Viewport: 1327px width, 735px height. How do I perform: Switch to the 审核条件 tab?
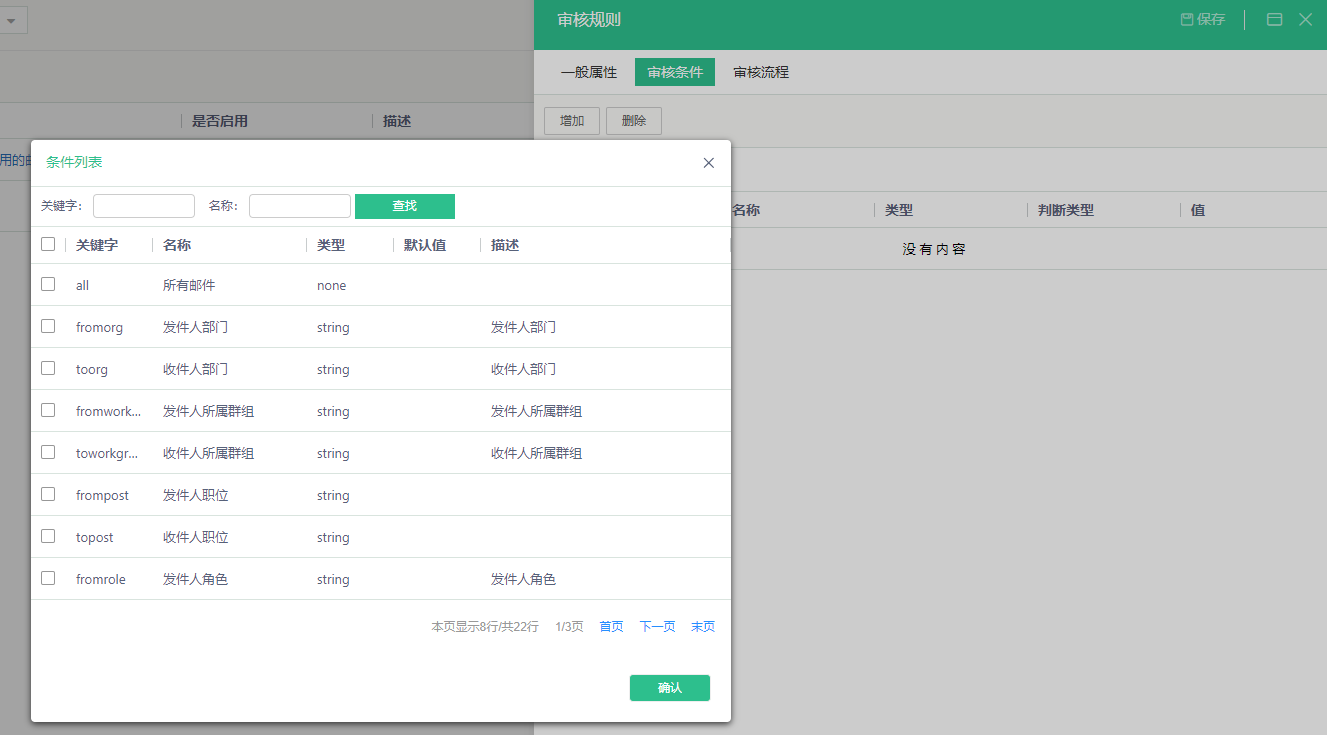675,72
